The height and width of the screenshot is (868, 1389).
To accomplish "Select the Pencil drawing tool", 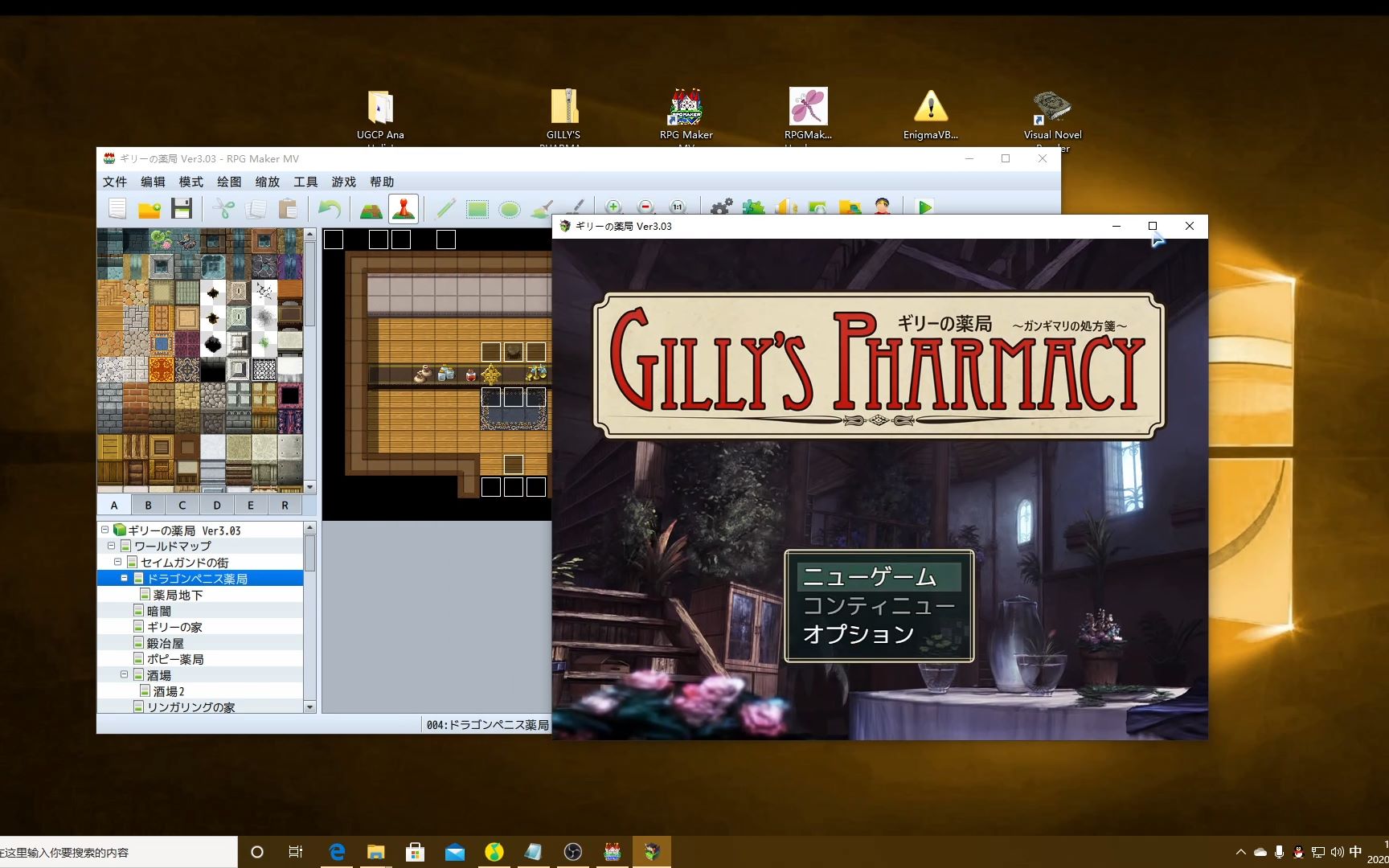I will [445, 208].
